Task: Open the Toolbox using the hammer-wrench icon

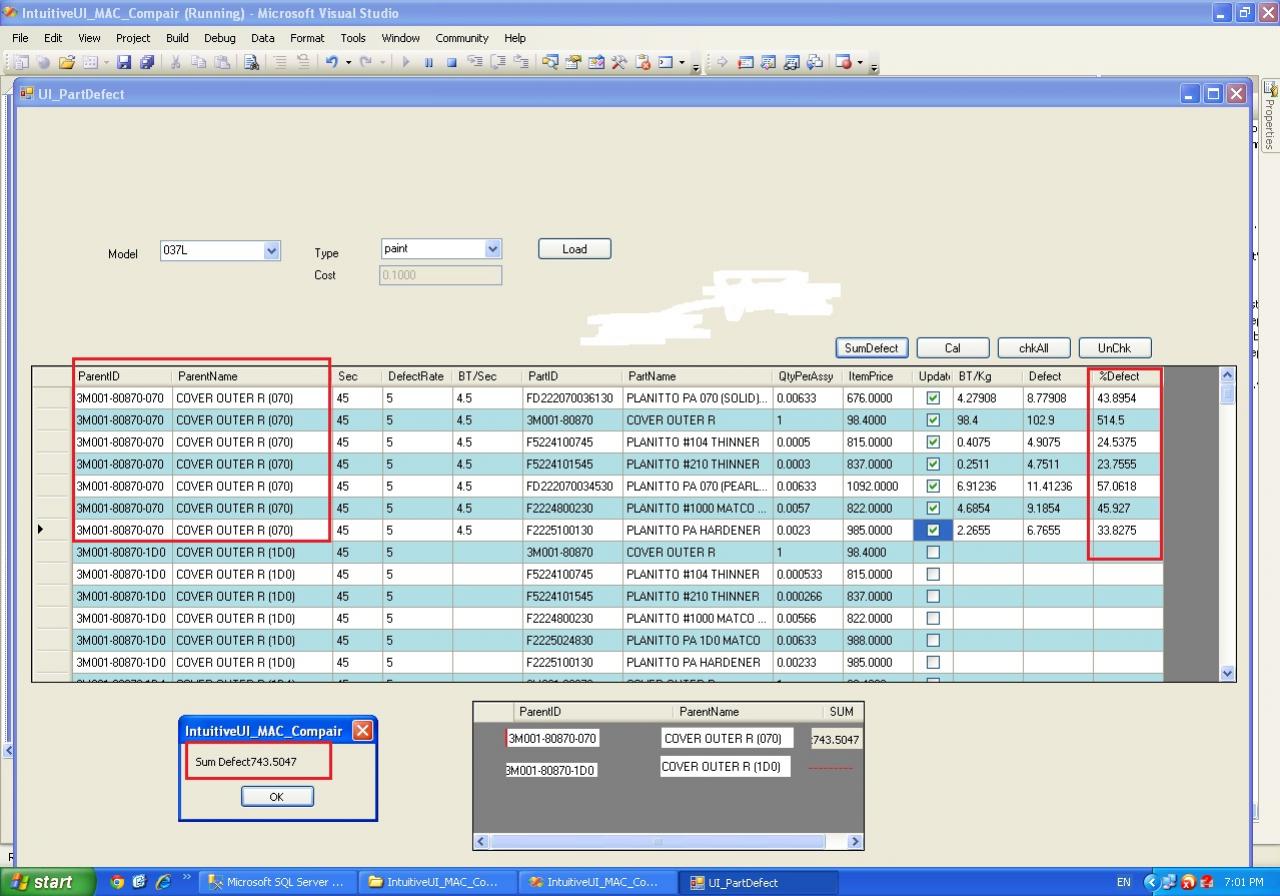Action: pyautogui.click(x=617, y=62)
